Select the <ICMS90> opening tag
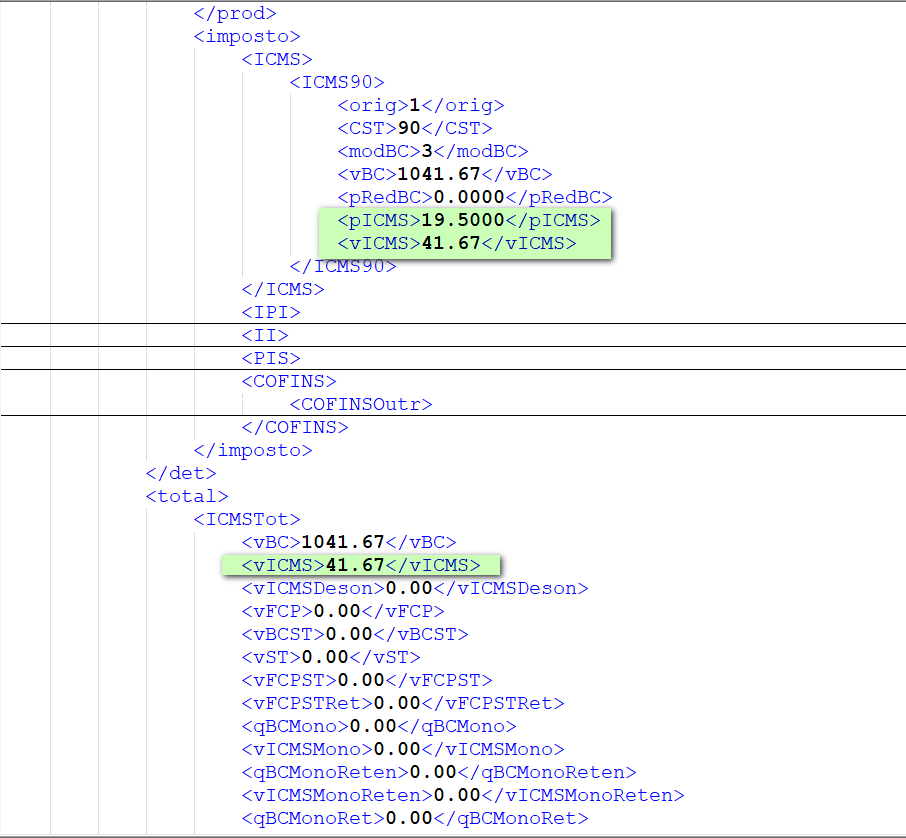The height and width of the screenshot is (838, 906). coord(337,82)
